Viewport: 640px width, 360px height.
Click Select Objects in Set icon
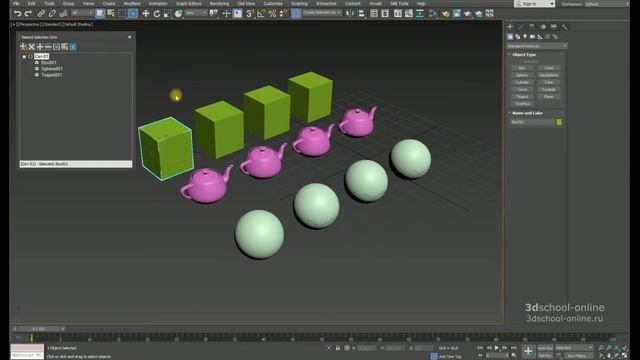[x=56, y=47]
